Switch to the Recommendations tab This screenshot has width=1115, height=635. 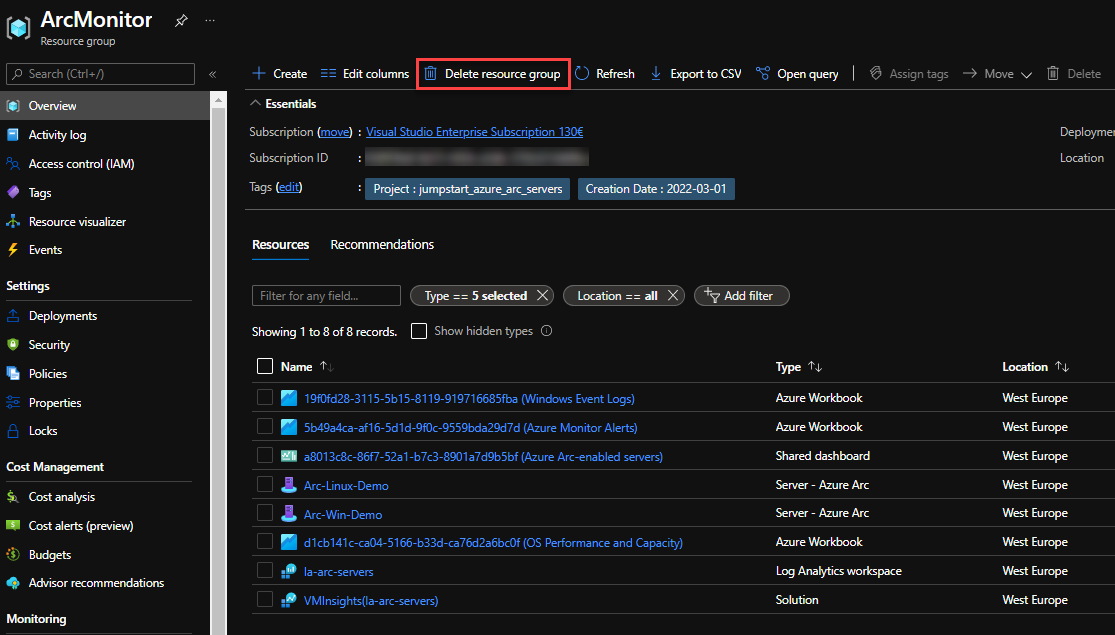point(382,244)
